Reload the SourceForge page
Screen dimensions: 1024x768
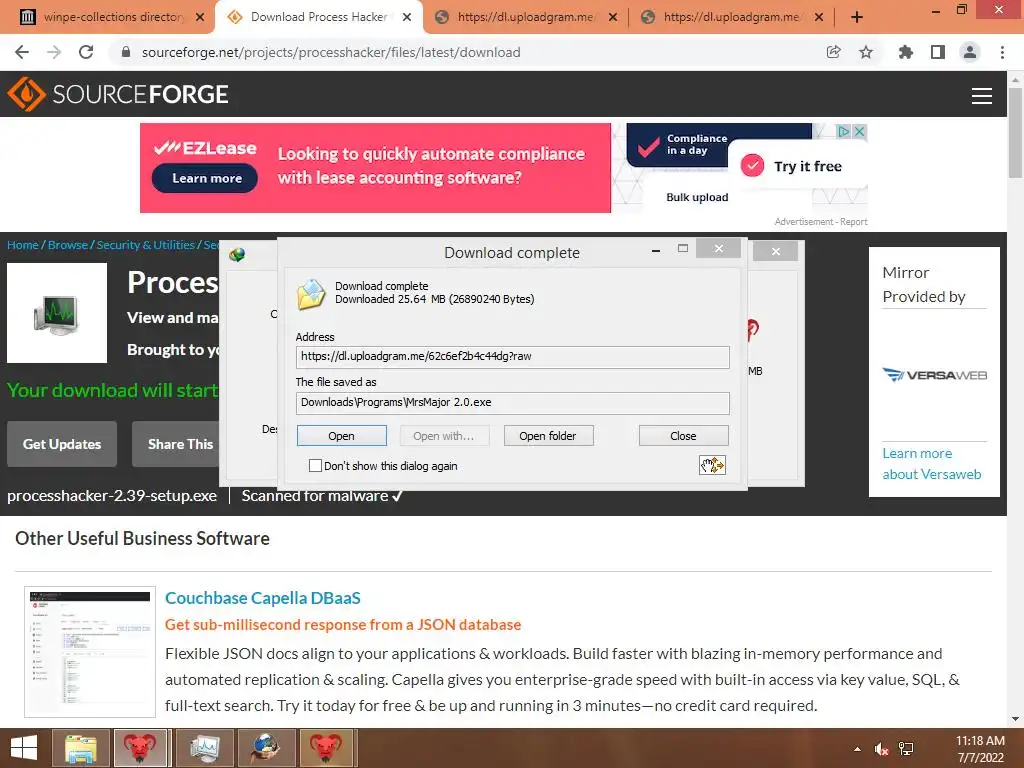point(86,52)
